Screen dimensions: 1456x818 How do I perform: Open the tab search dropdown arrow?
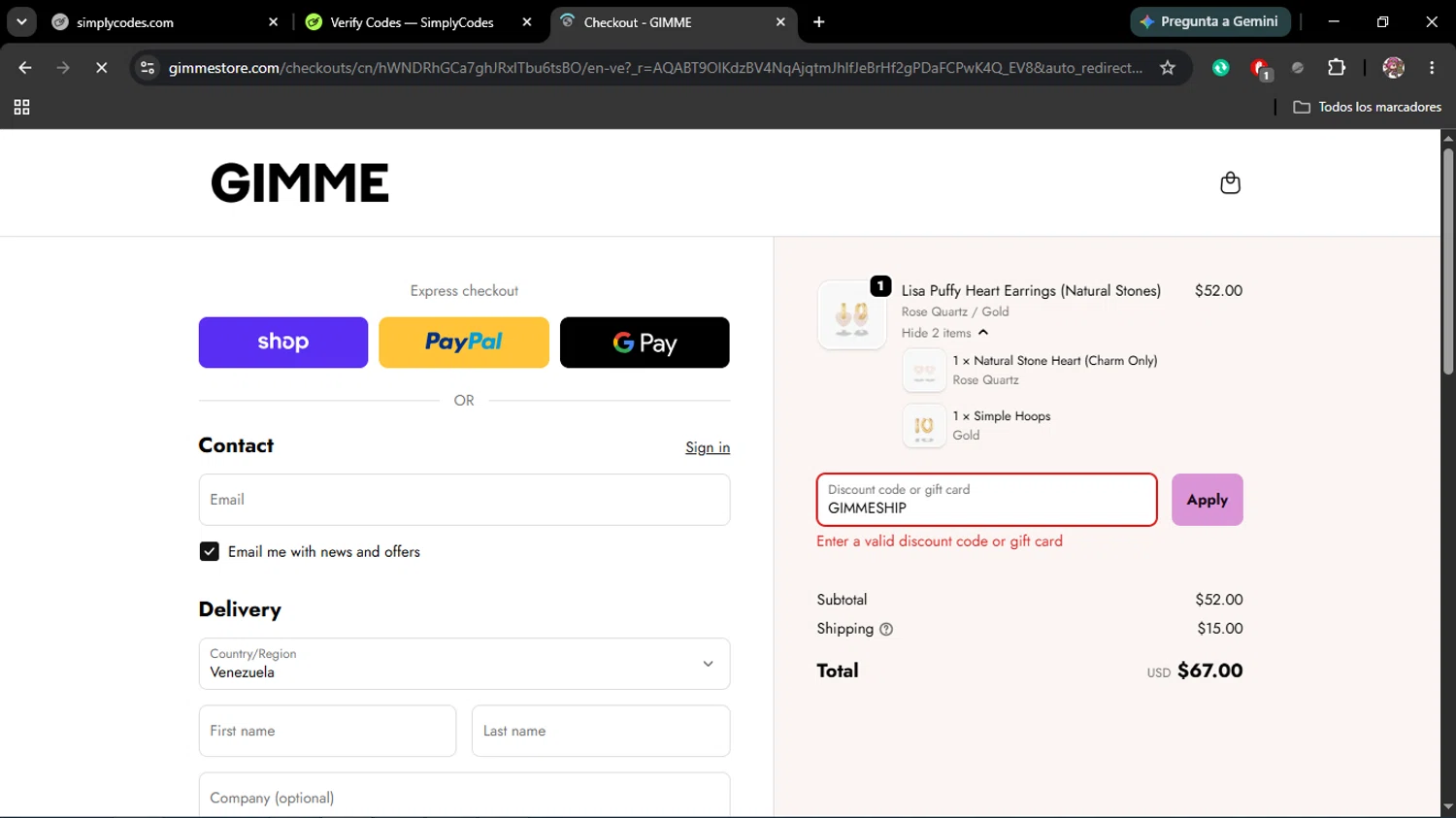(21, 21)
